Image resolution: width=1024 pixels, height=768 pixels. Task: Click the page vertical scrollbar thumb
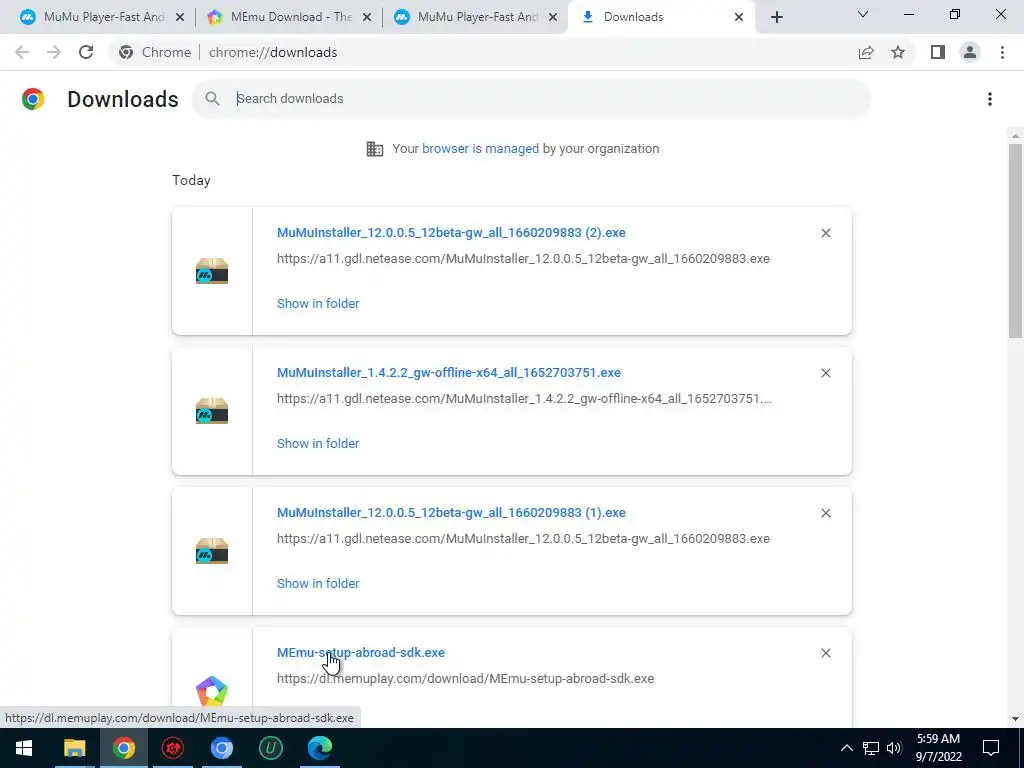pyautogui.click(x=1015, y=242)
